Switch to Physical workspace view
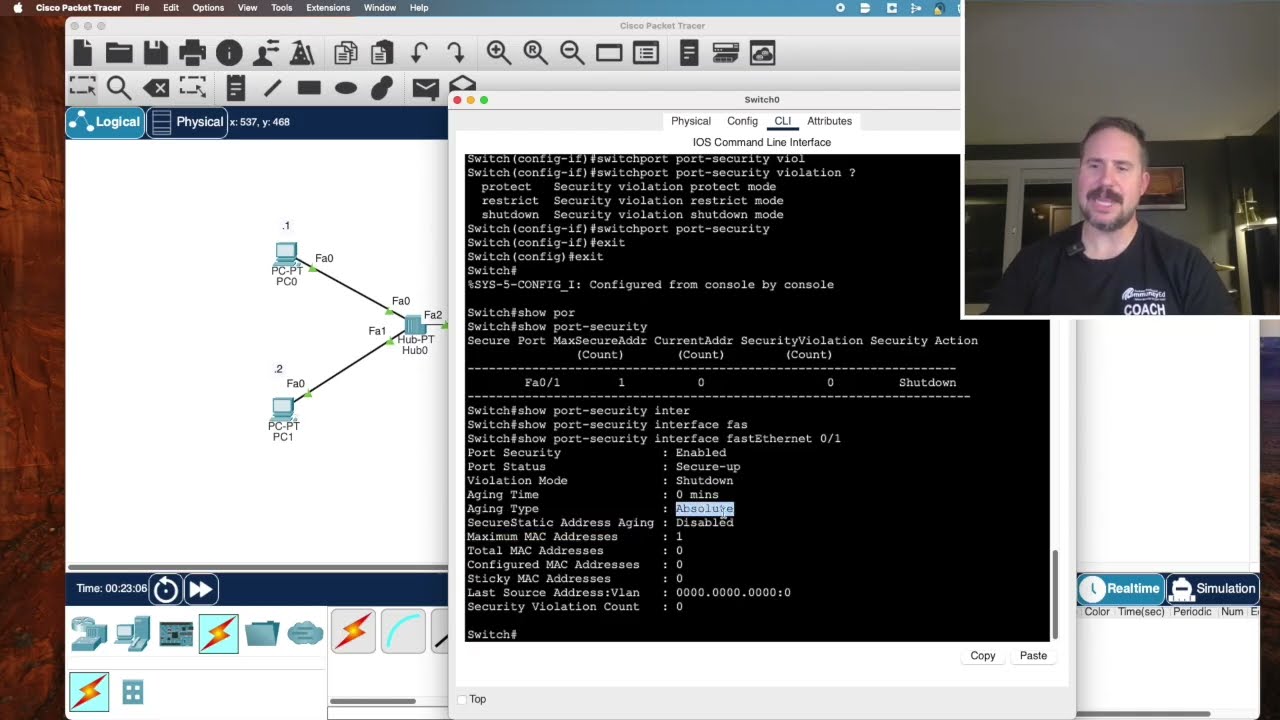 (187, 122)
